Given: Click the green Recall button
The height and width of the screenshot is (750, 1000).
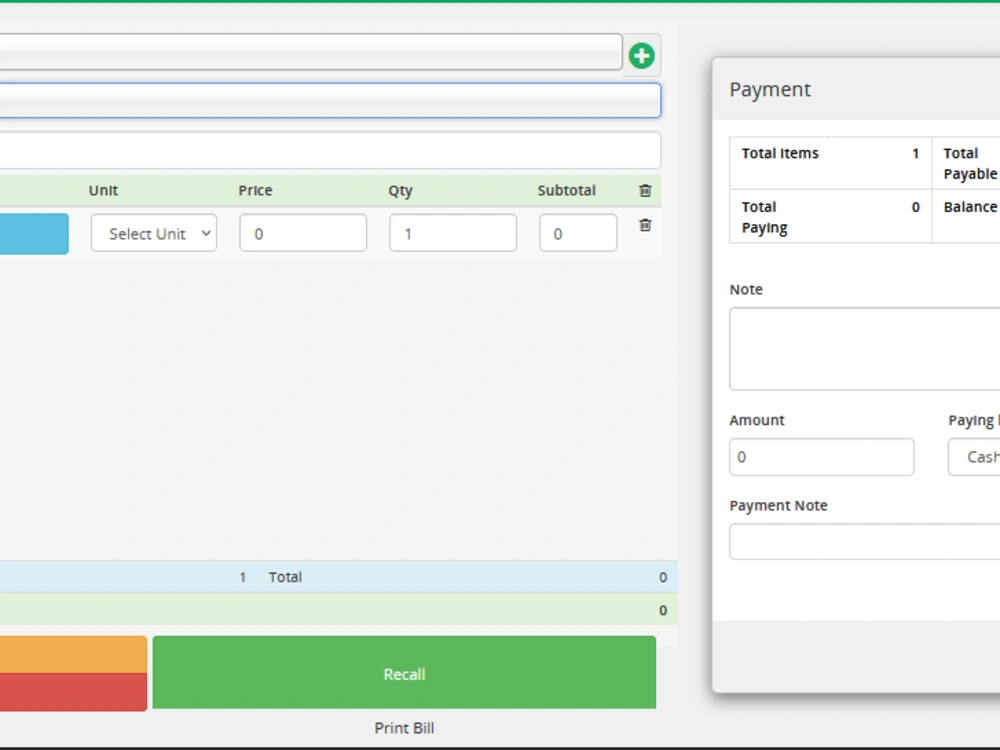Looking at the screenshot, I should tap(404, 672).
